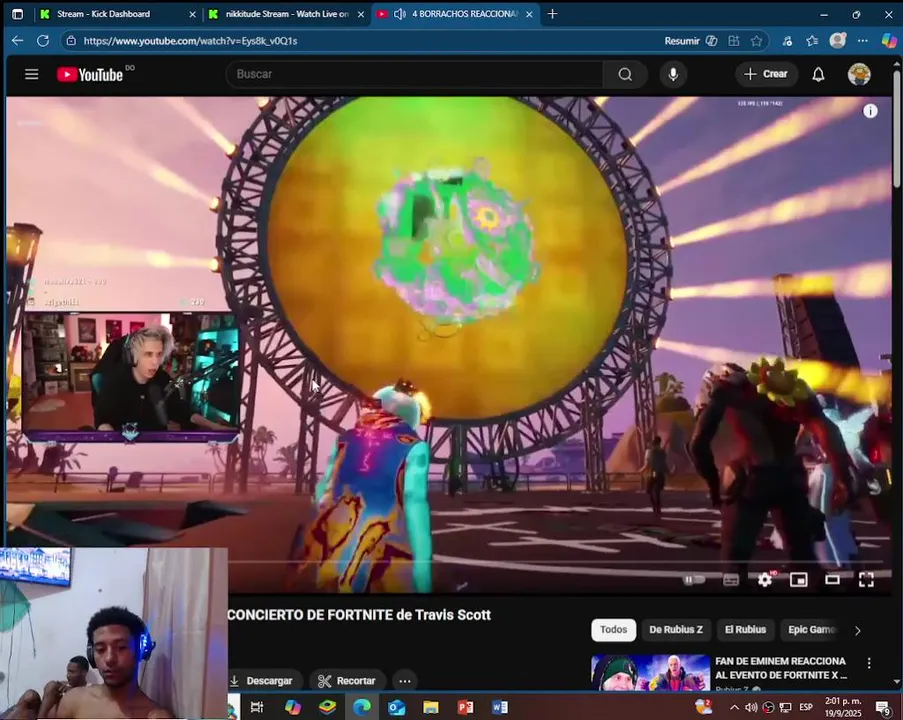Screen dimensions: 903x720
Task: Go to YouTube home via logo
Action: coord(90,74)
